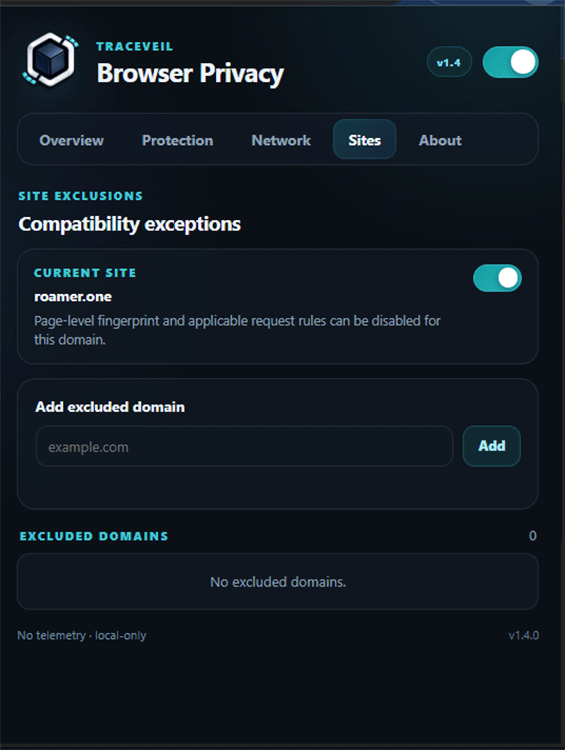Toggle the roamer.one current site switch
This screenshot has height=750, width=565.
tap(497, 278)
